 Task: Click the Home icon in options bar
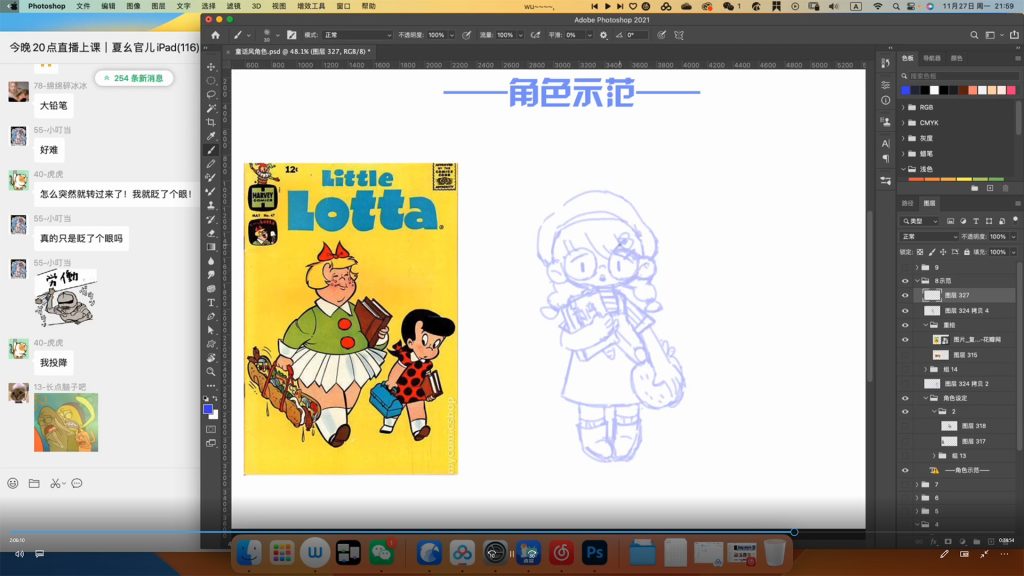pos(215,35)
